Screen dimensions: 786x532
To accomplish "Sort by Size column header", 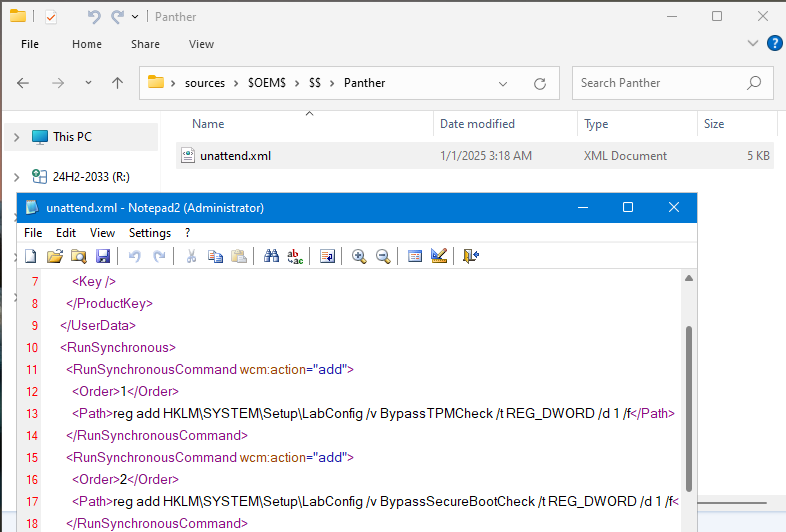I will pyautogui.click(x=714, y=124).
